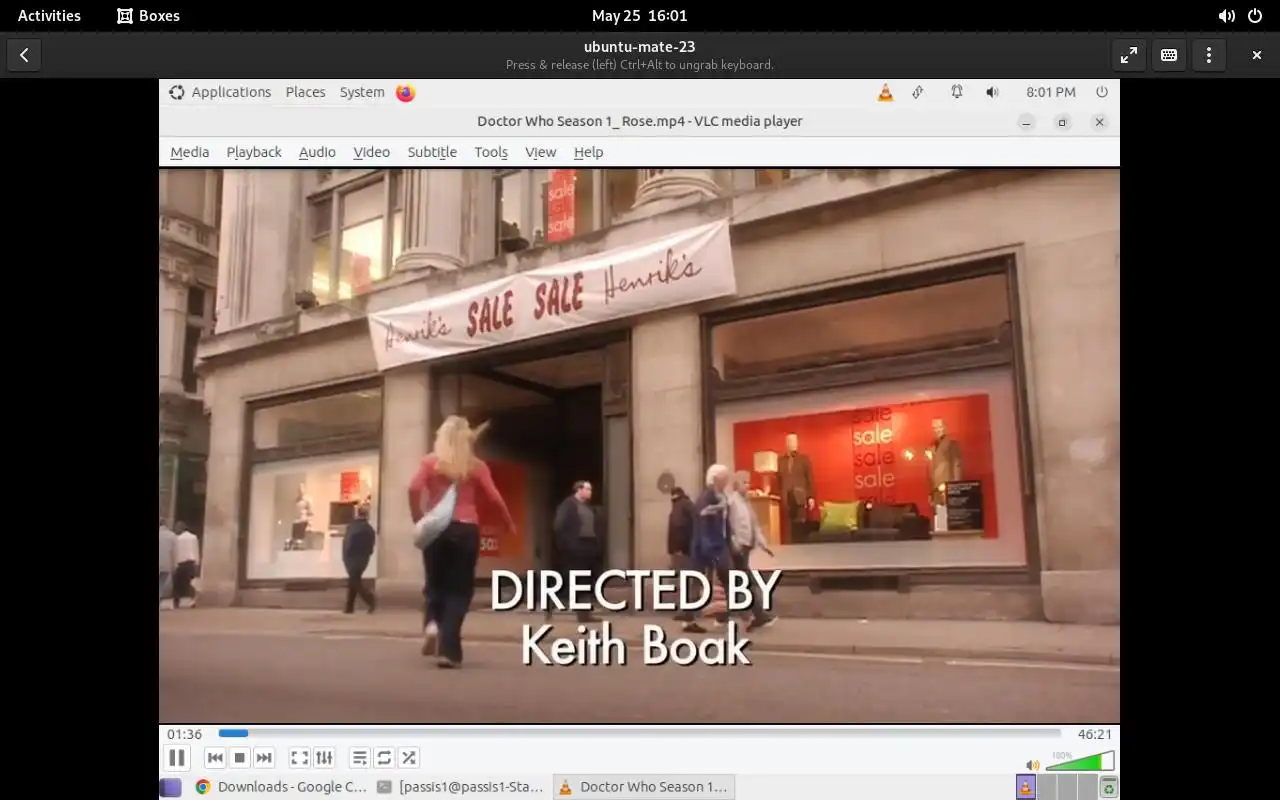The image size is (1280, 800).
Task: Open the Playback menu
Action: (x=254, y=152)
